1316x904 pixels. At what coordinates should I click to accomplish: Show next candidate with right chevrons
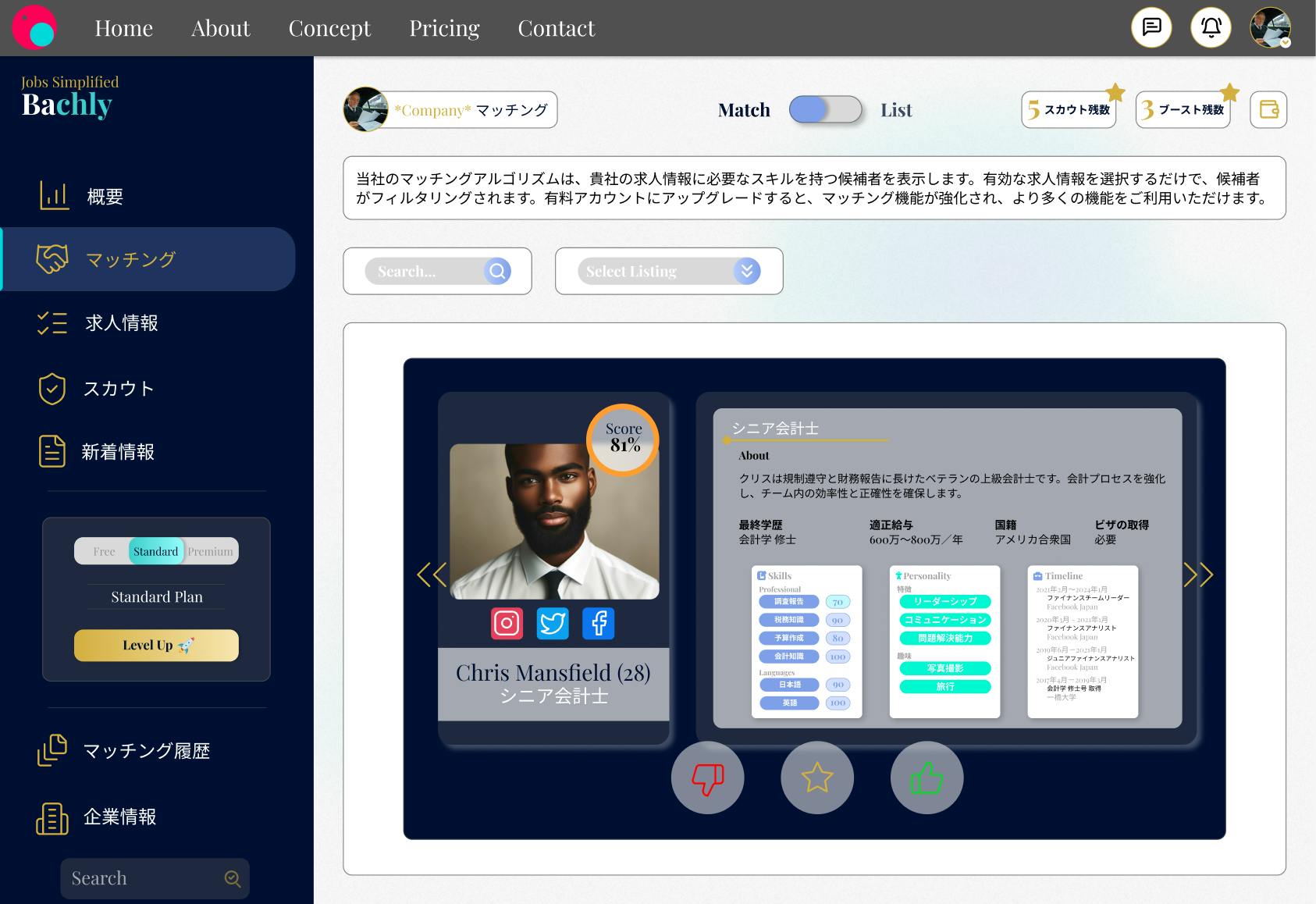(1198, 575)
